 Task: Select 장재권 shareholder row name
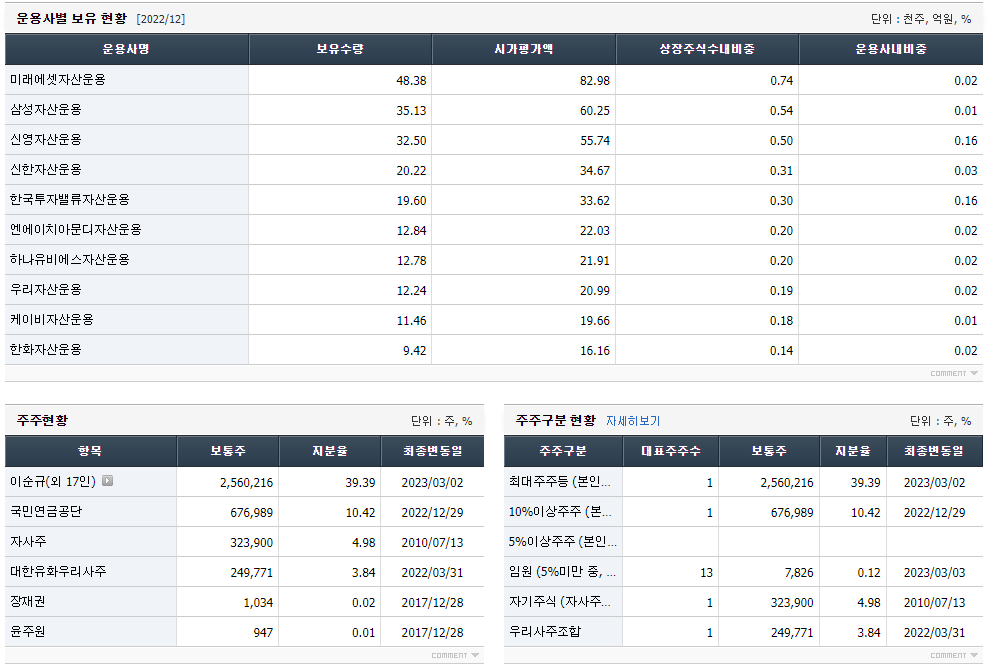(28, 602)
